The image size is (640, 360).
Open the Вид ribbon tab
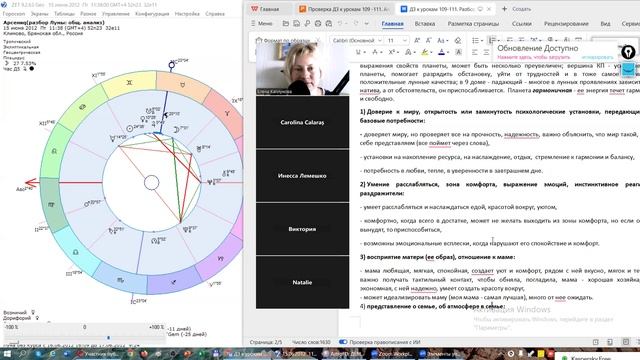(605, 24)
